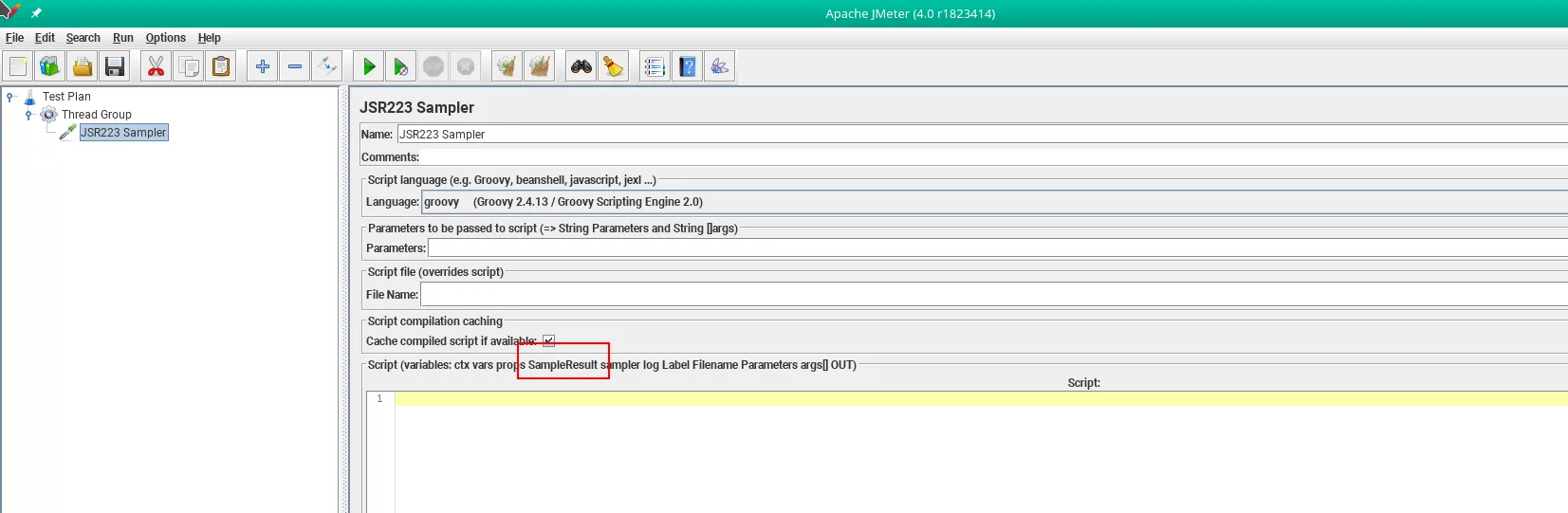Open the Templates icon

(x=49, y=66)
